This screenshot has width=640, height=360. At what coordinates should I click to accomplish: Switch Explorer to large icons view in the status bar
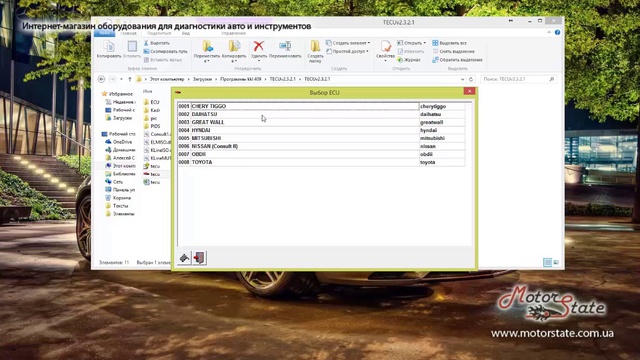click(x=556, y=262)
